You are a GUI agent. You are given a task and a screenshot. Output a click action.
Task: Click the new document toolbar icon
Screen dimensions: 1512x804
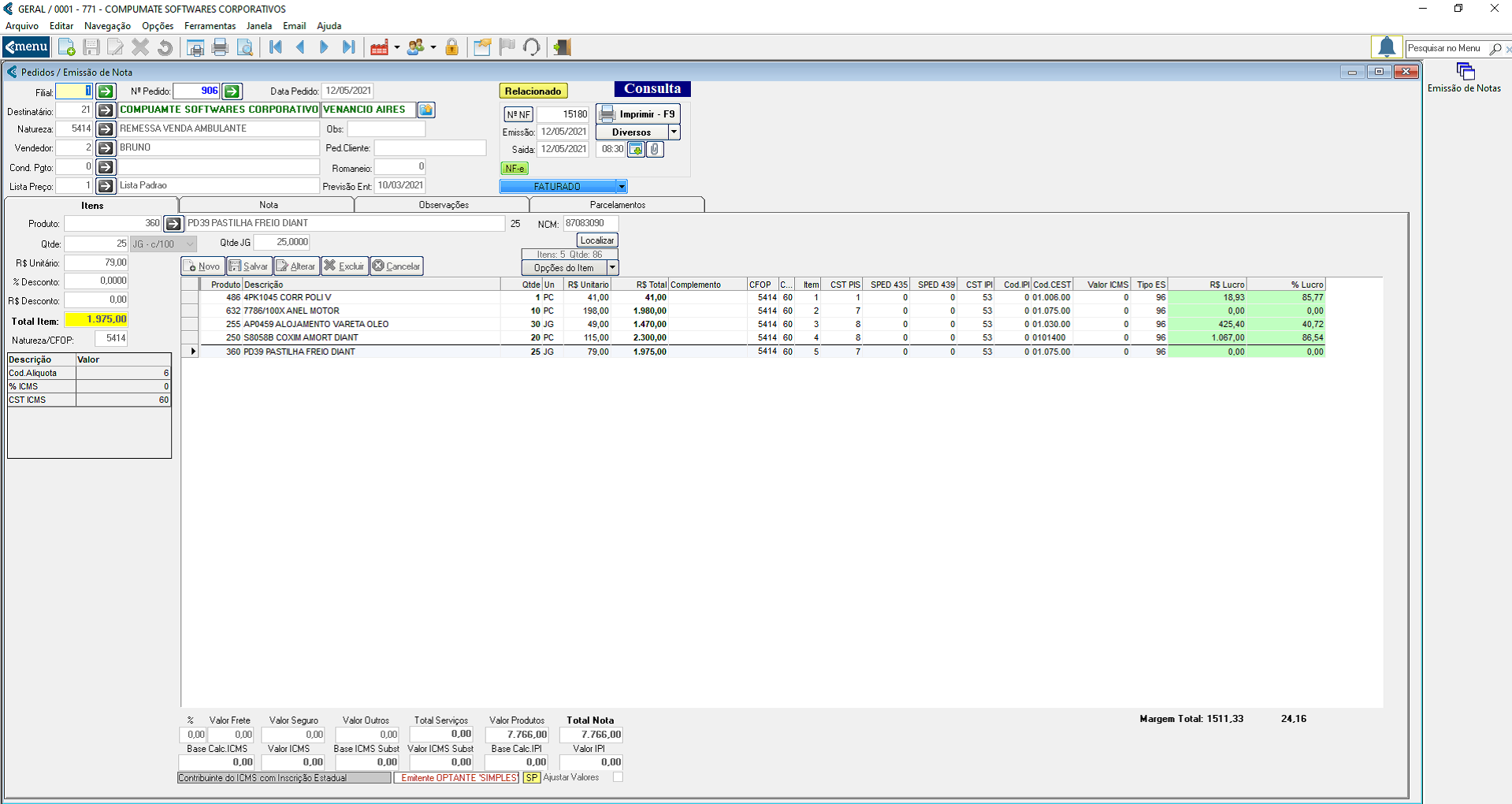(67, 47)
